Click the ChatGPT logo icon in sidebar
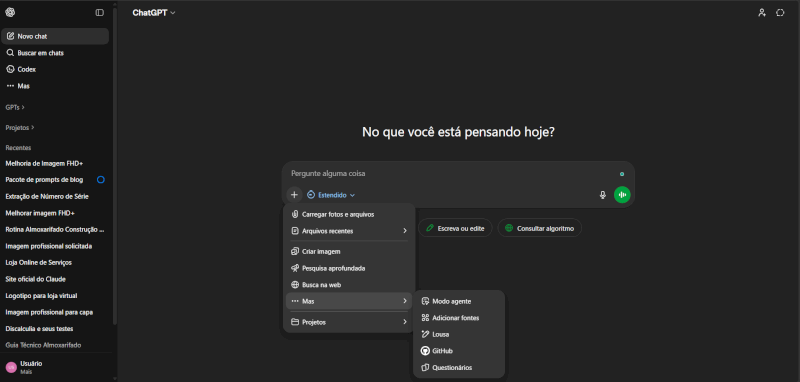800x382 pixels. tap(10, 13)
